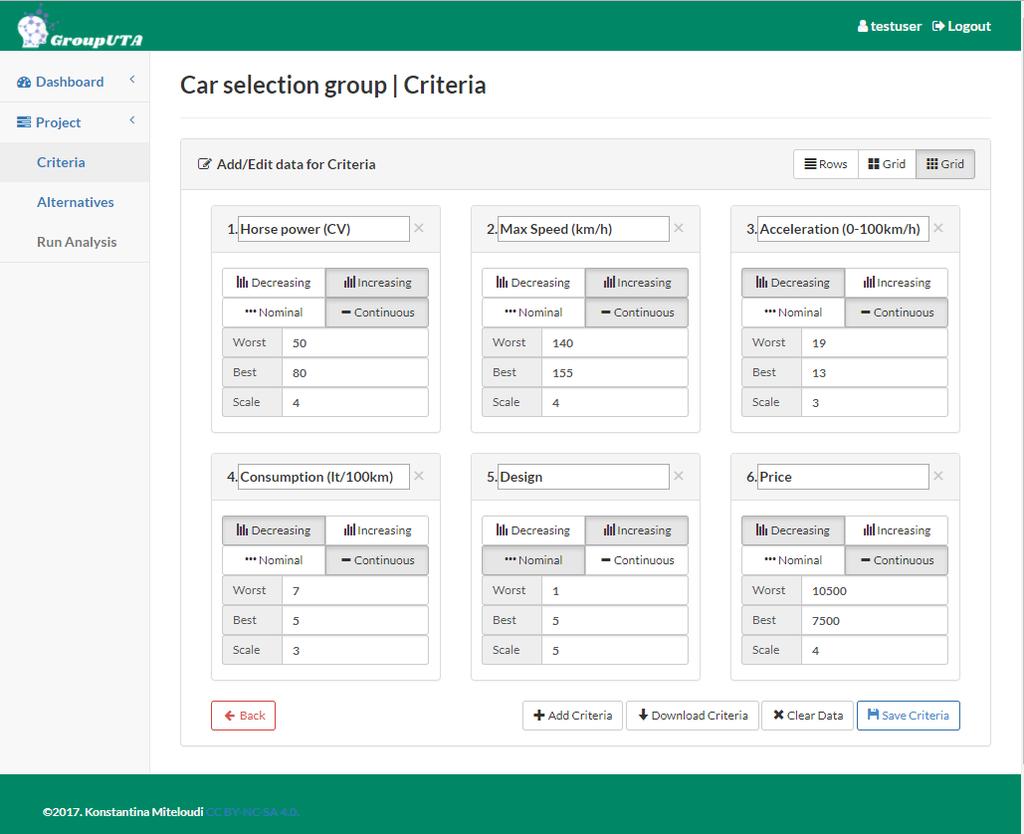This screenshot has height=834, width=1024.
Task: Set Consumption to Increasing
Action: (377, 530)
